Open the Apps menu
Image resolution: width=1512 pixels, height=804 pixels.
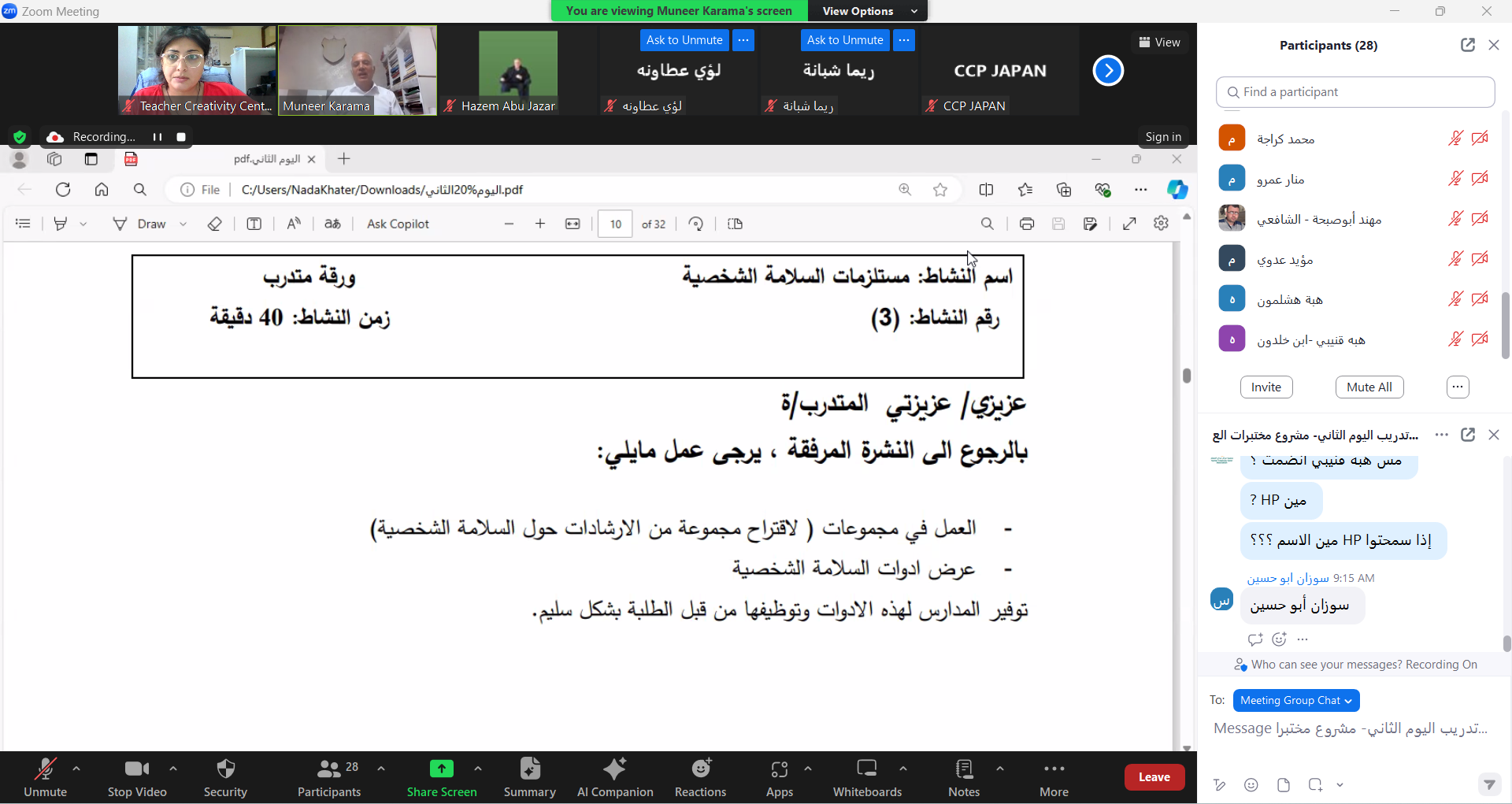[779, 776]
